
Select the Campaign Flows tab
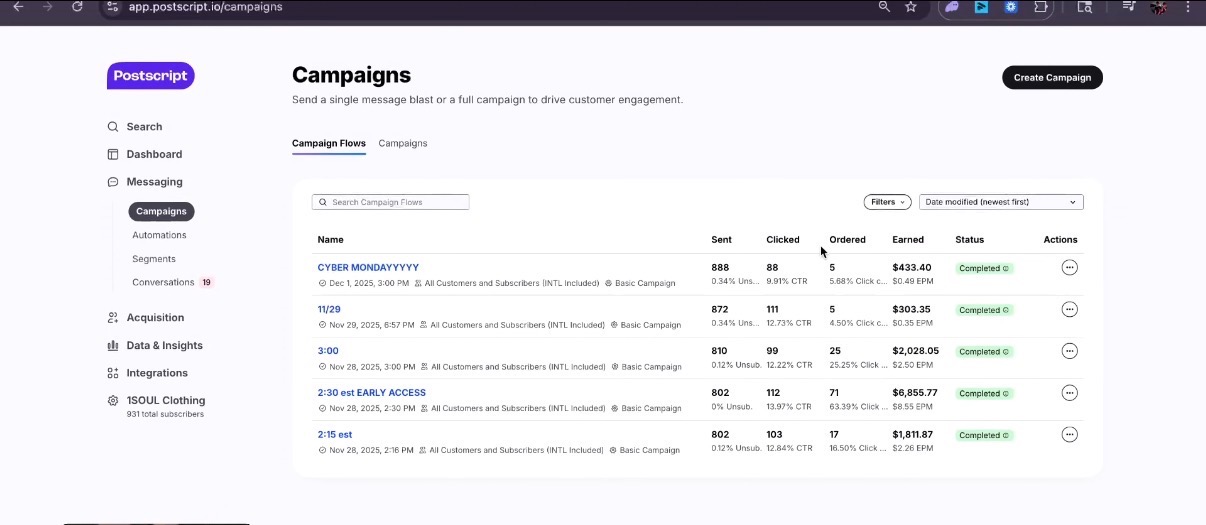tap(328, 143)
